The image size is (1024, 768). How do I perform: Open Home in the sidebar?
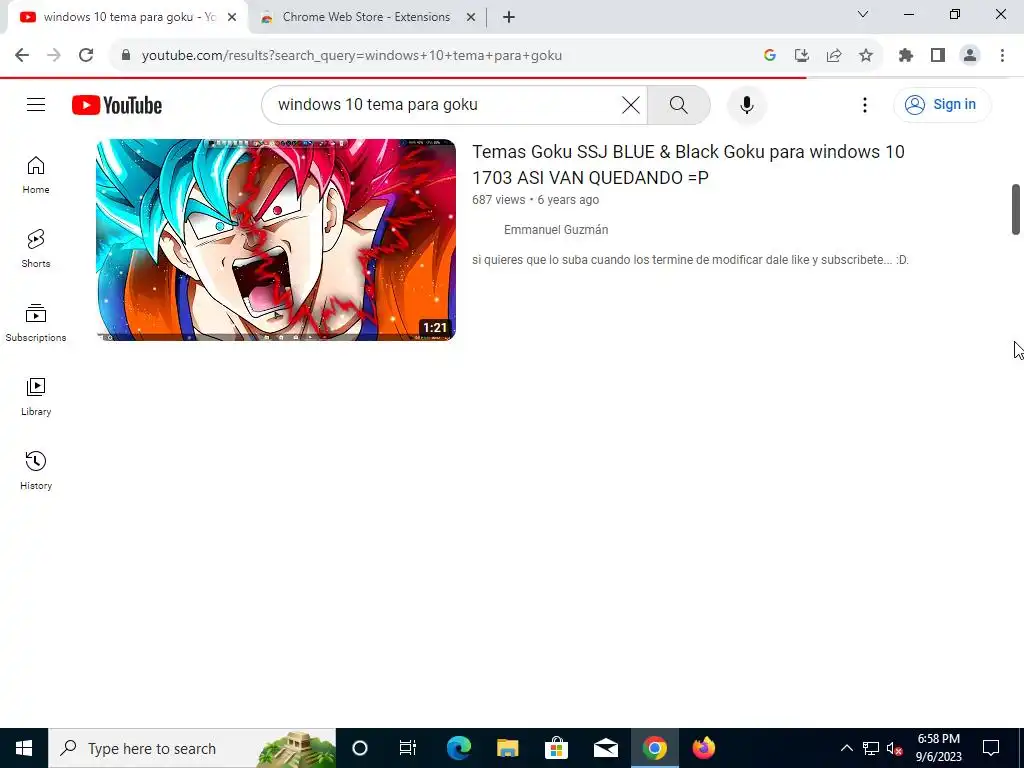point(36,175)
